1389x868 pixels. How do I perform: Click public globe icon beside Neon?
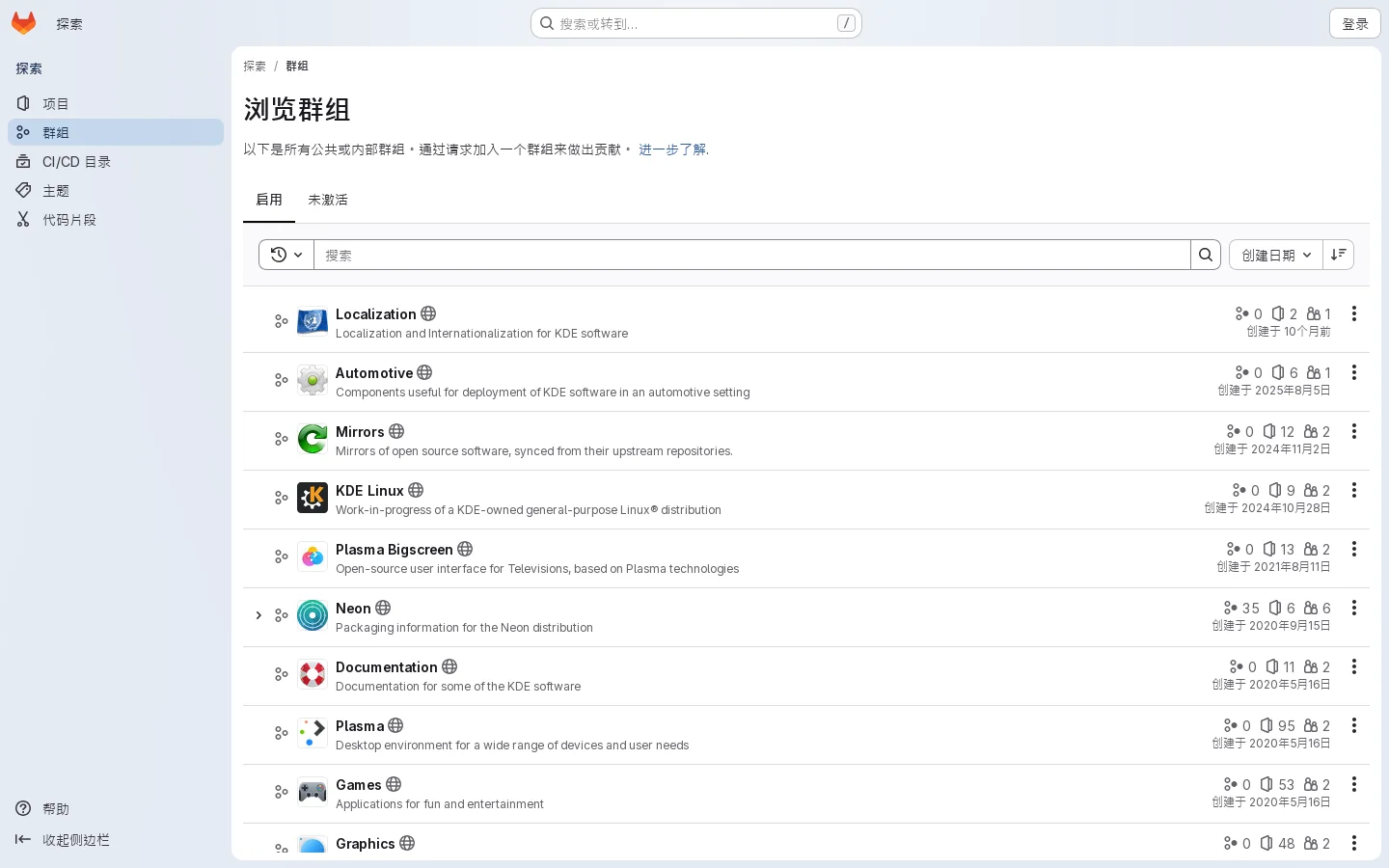coord(383,608)
